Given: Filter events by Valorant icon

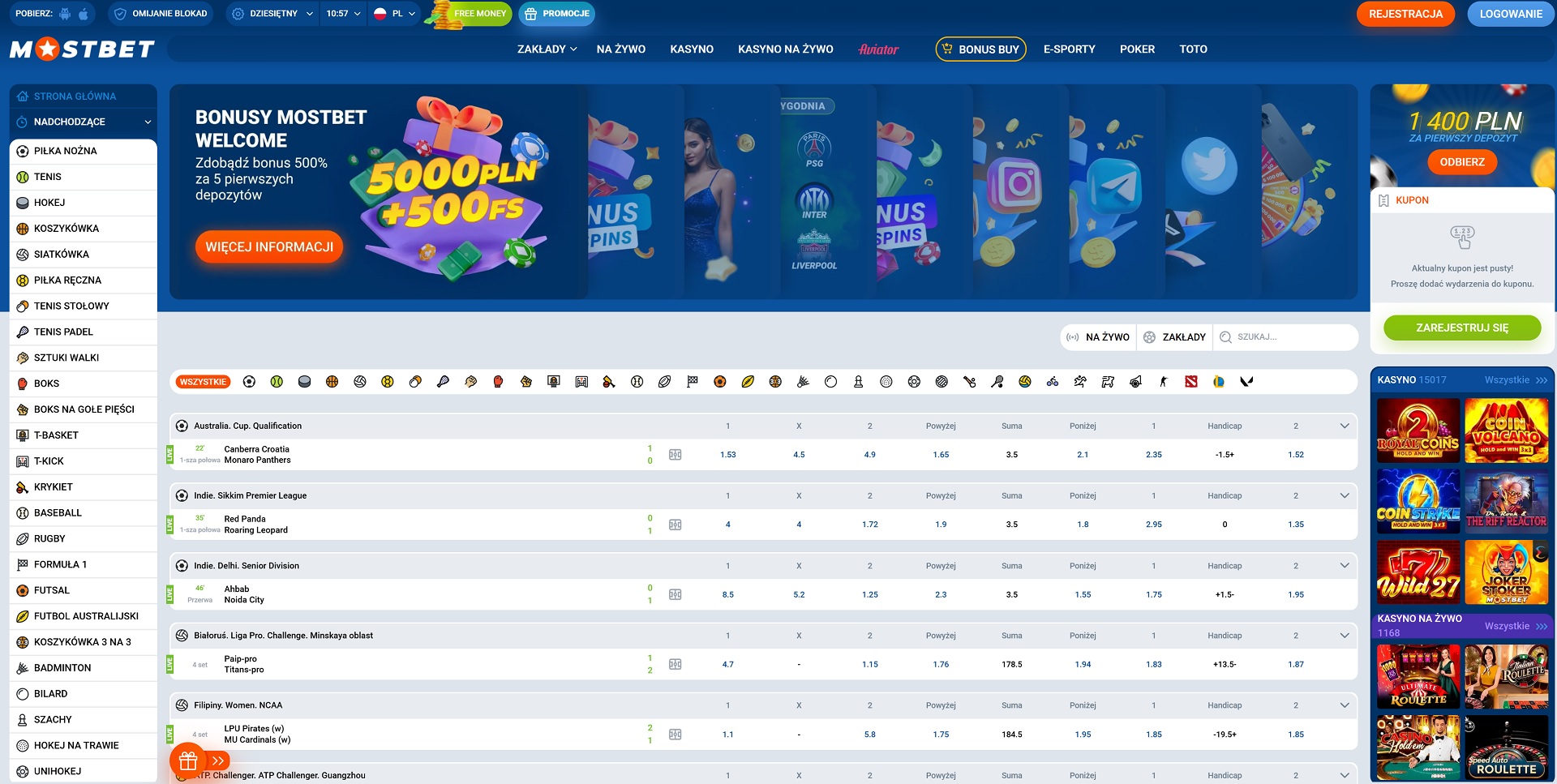Looking at the screenshot, I should [1246, 382].
